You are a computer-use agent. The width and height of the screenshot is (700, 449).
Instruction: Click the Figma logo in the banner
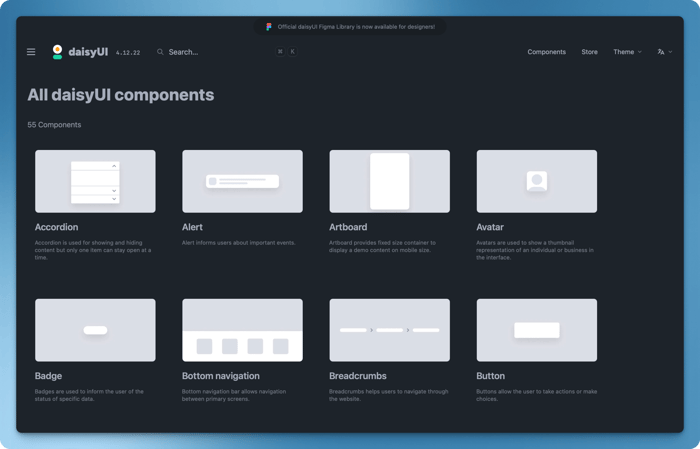pos(269,27)
